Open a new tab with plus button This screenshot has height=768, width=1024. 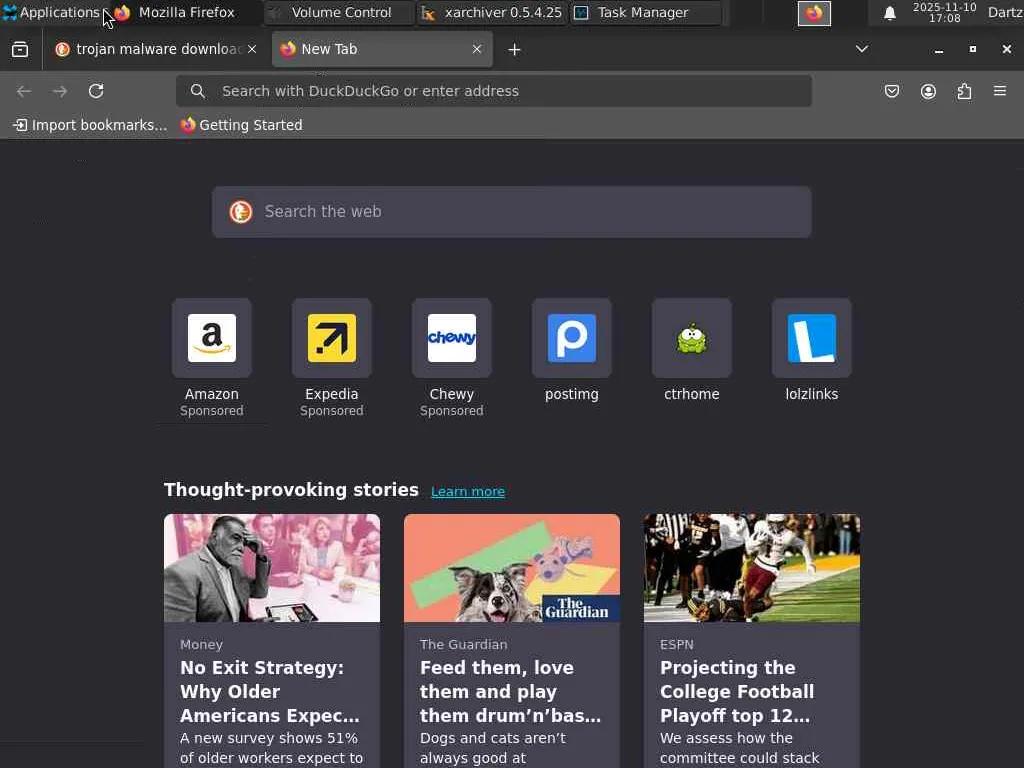515,50
